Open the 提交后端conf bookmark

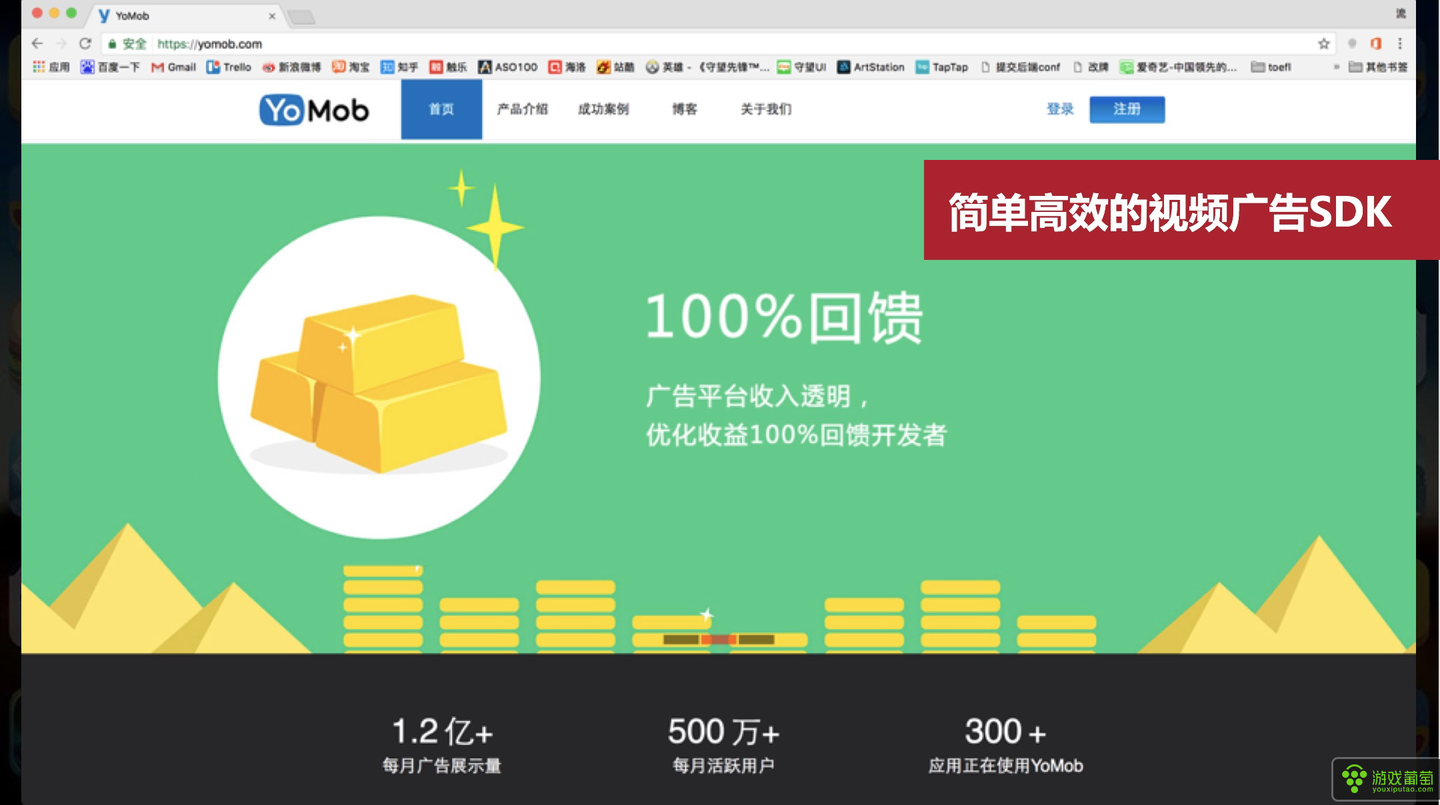tap(1020, 67)
